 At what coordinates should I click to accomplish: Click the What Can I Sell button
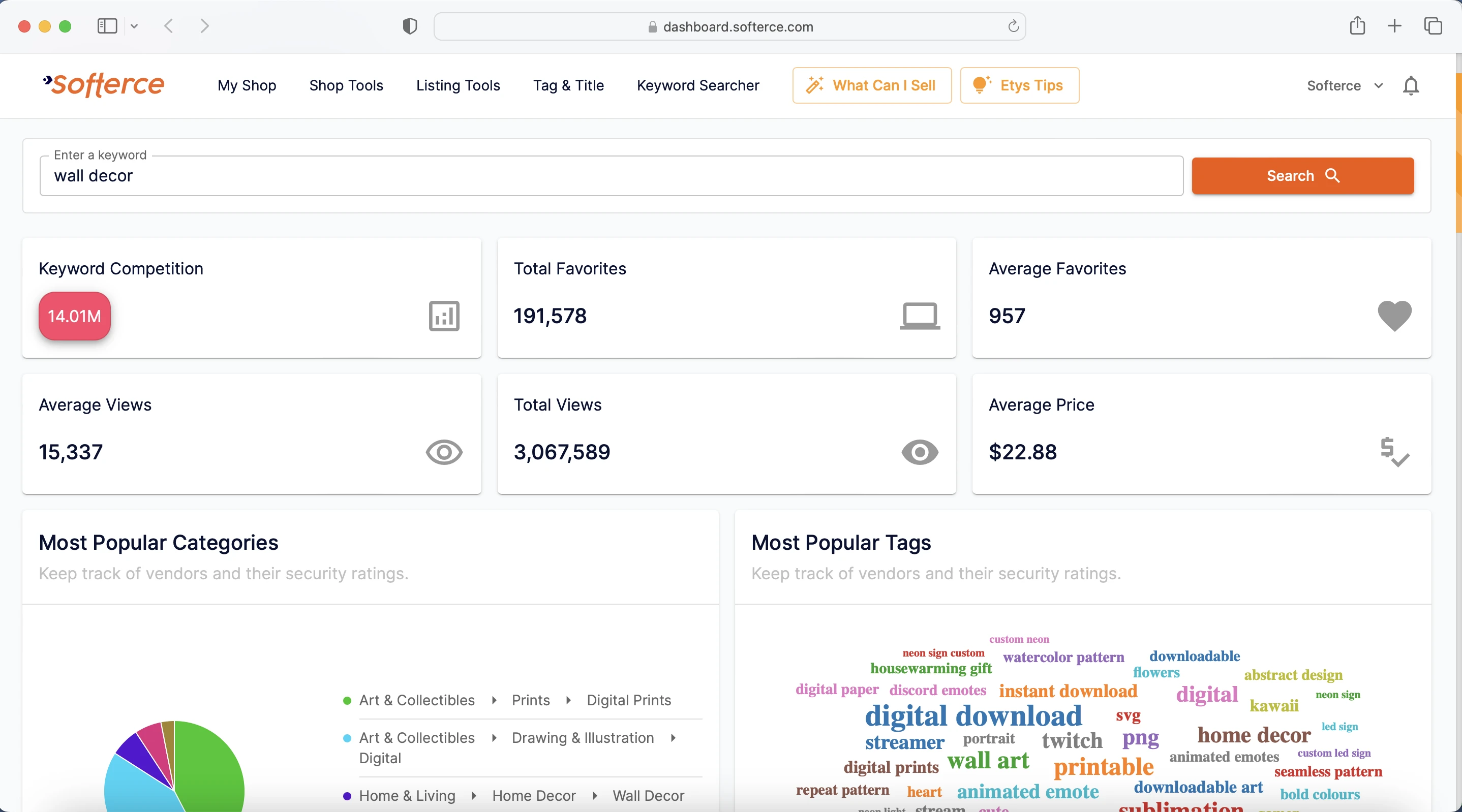pyautogui.click(x=872, y=86)
